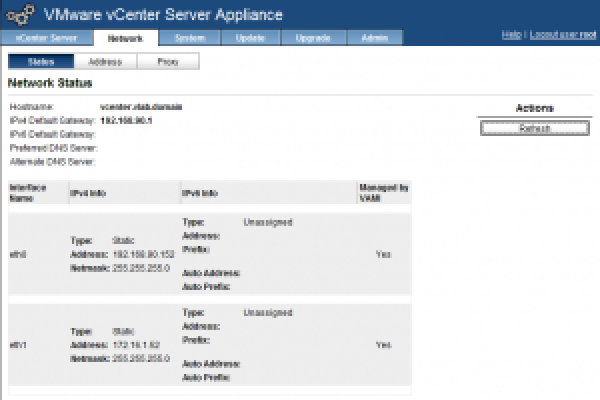600x400 pixels.
Task: Select the hostname value vcenter.vlab.domain
Action: point(141,107)
